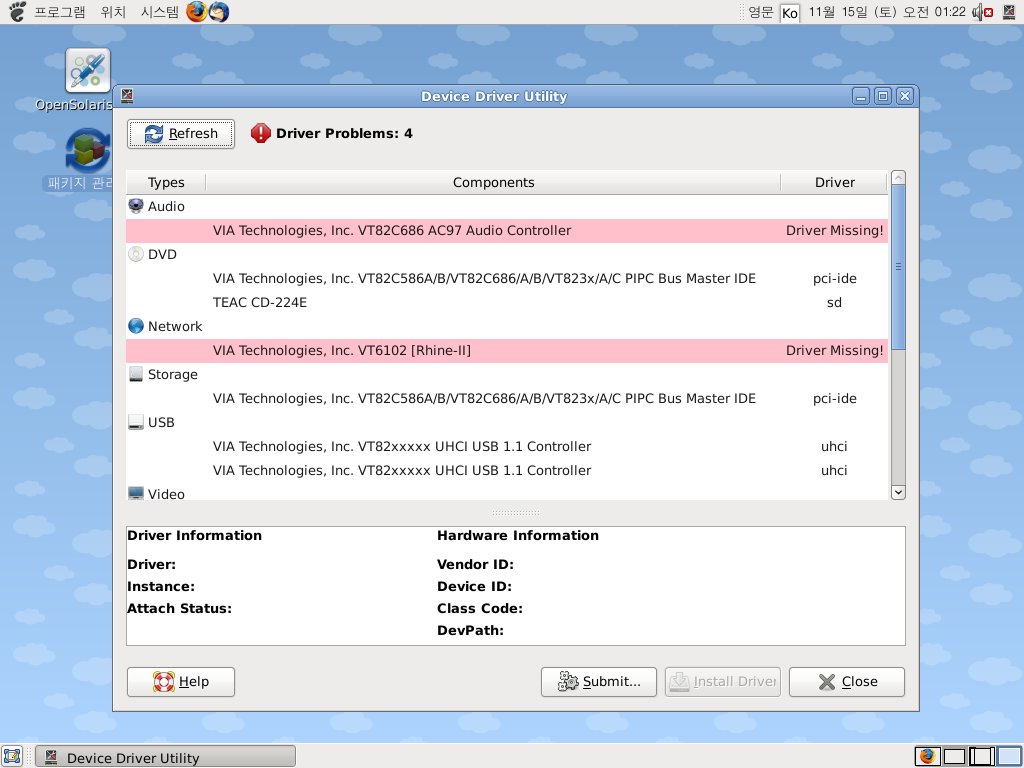Click the Refresh button
Viewport: 1024px width, 768px height.
click(x=181, y=134)
